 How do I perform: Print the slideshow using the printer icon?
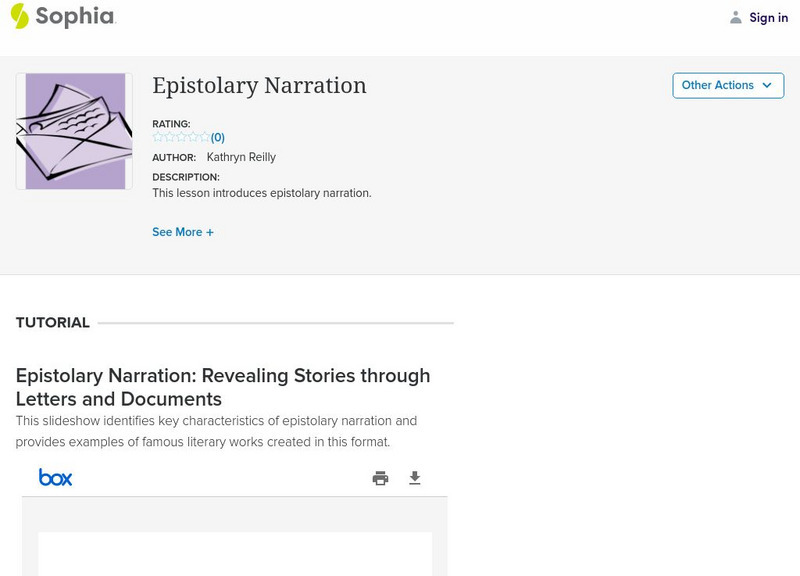tap(380, 478)
